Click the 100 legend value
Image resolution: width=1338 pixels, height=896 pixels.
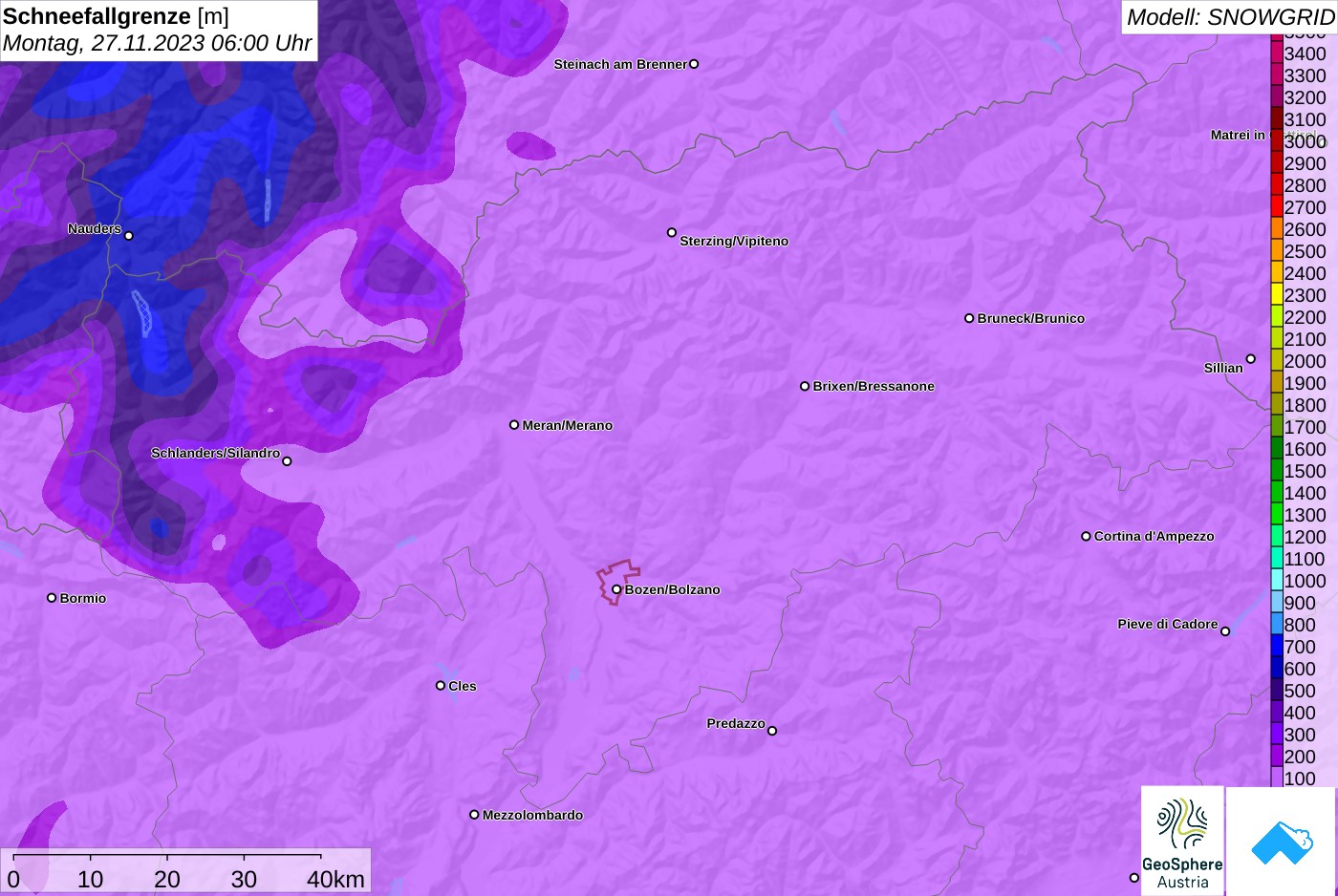(1300, 779)
